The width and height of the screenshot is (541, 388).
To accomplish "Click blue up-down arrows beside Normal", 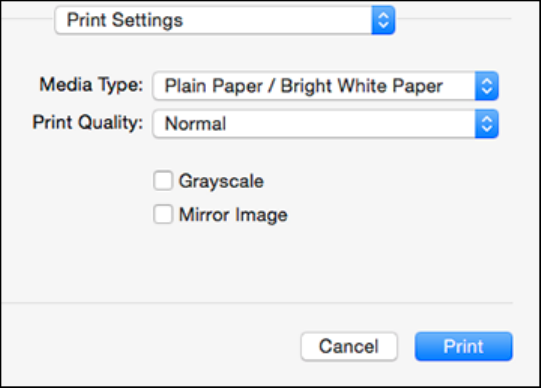I will point(486,124).
